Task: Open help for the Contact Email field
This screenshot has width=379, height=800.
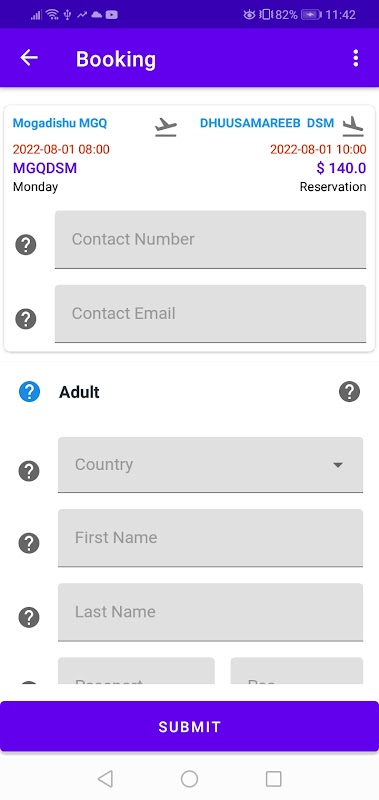Action: [26, 319]
